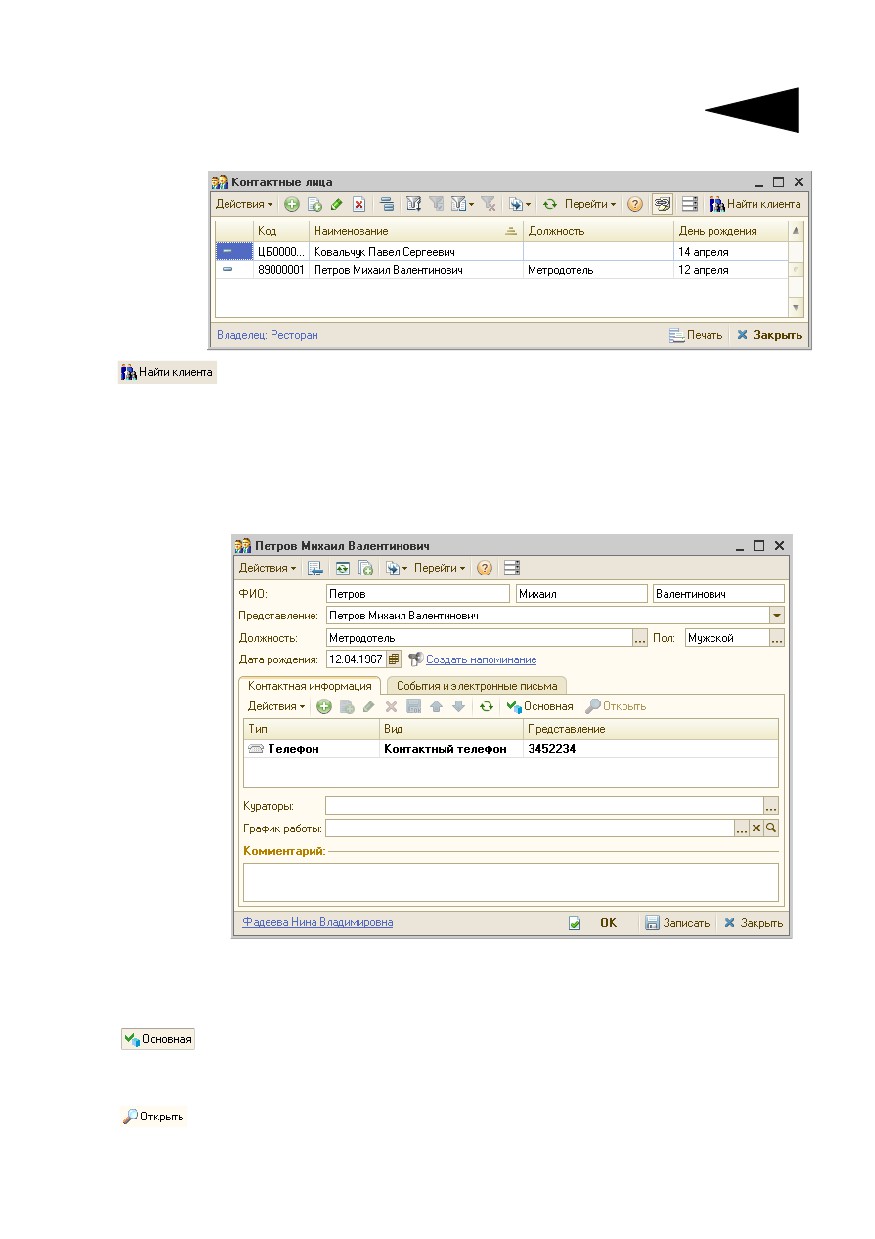The image size is (875, 1239).
Task: Click the copy document icon in Петров toolbar
Action: [x=365, y=568]
